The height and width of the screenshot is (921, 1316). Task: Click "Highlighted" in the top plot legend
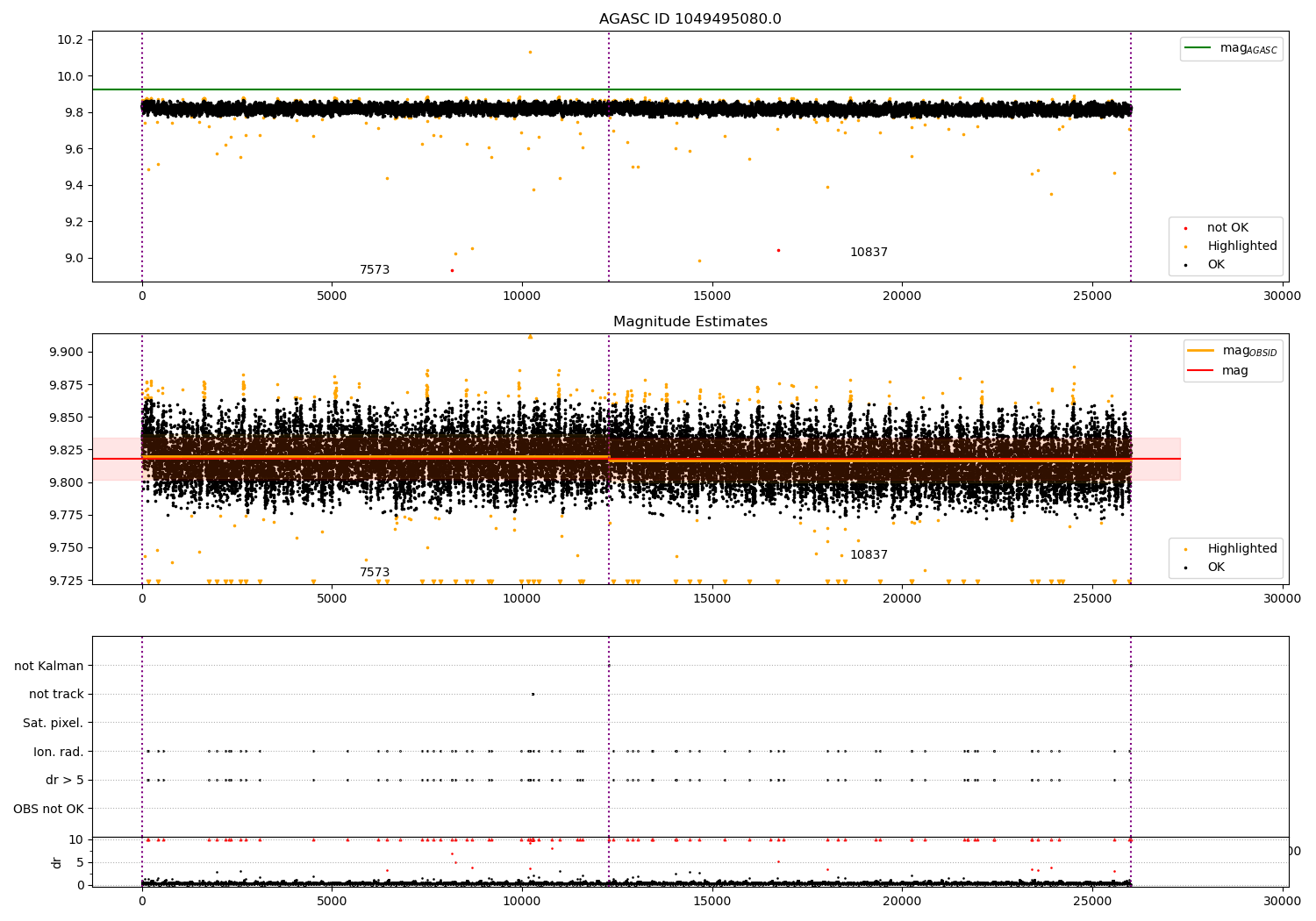point(1242,246)
